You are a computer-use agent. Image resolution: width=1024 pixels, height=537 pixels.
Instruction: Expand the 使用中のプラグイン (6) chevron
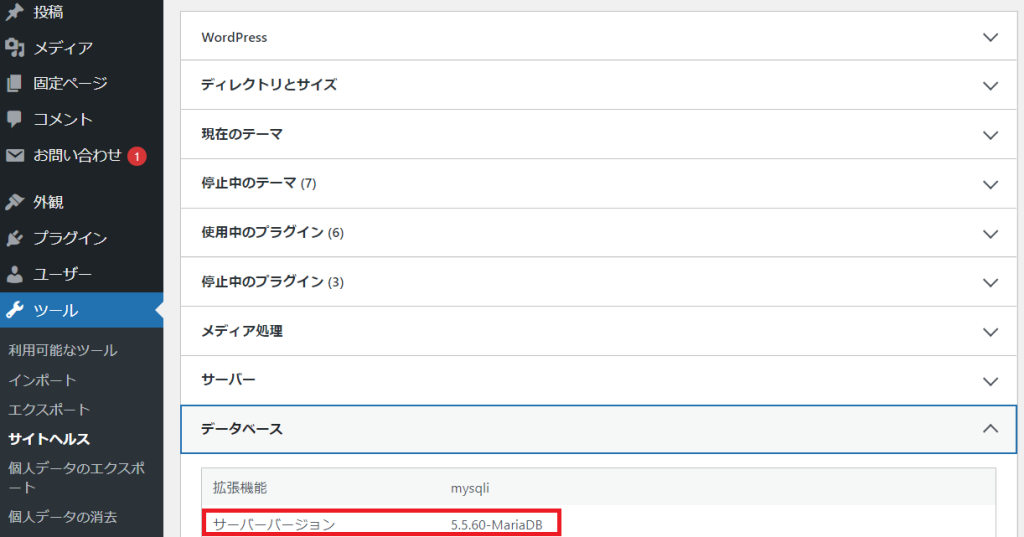991,234
